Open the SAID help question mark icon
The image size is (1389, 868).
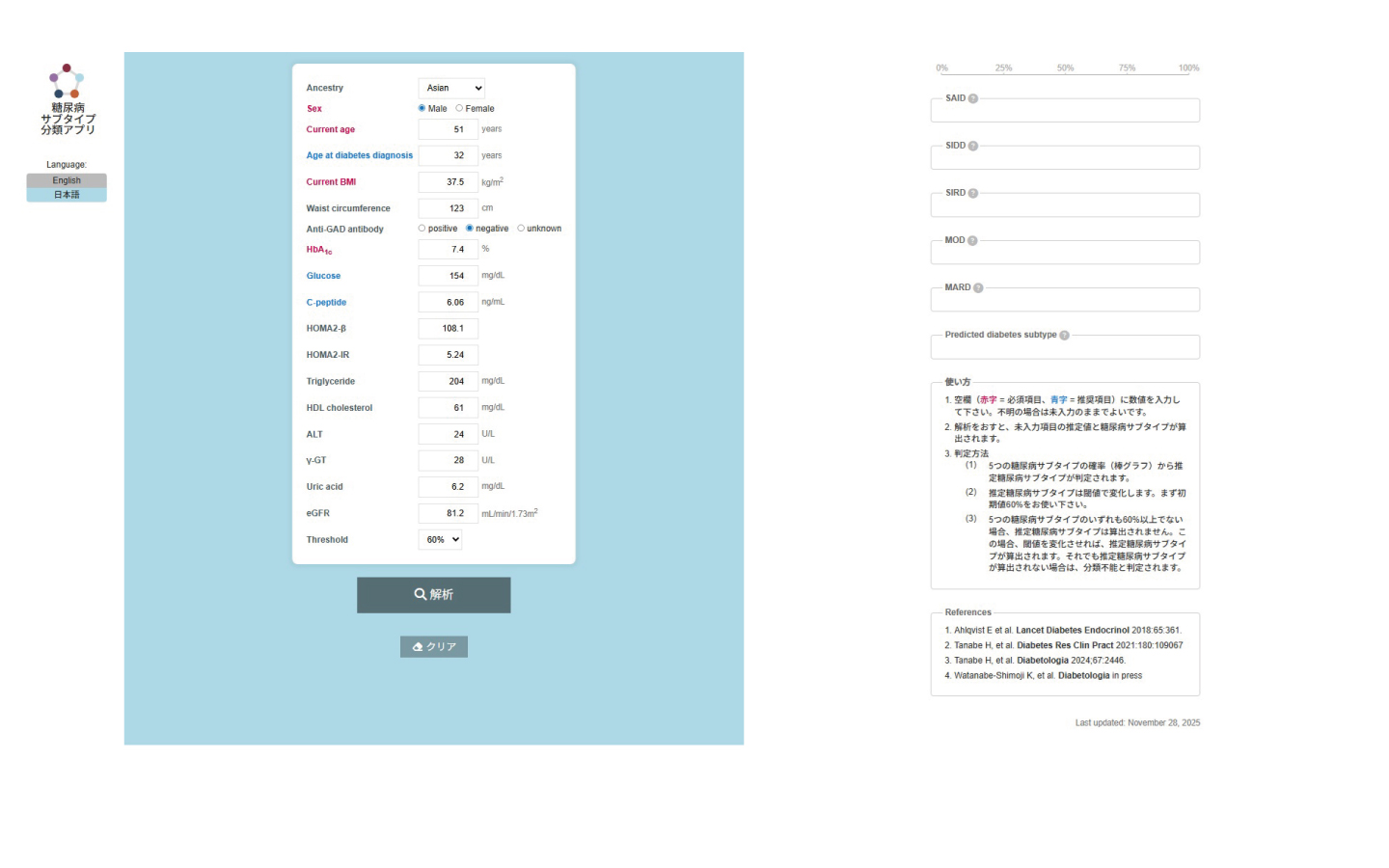(x=973, y=98)
